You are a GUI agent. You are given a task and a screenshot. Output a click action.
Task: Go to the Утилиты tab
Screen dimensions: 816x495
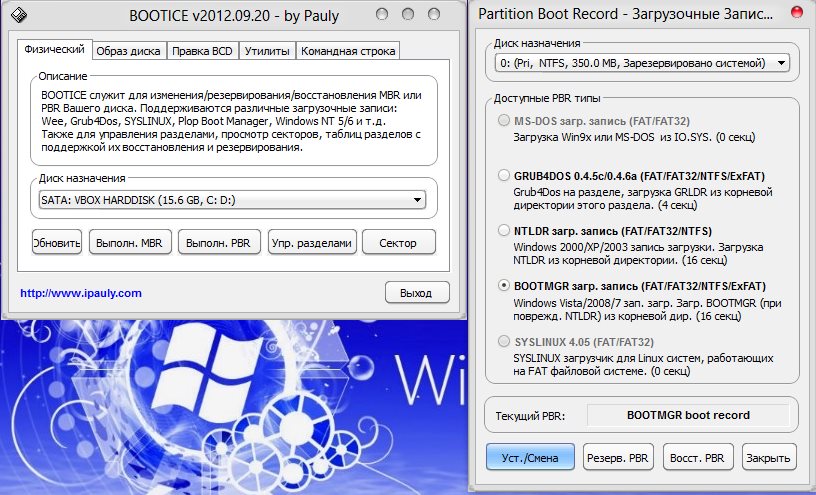pyautogui.click(x=267, y=51)
